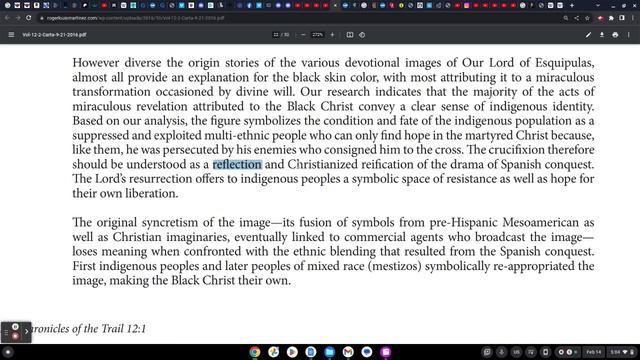Edit the PDF page number field
Image resolution: width=640 pixels, height=360 pixels.
click(x=276, y=35)
